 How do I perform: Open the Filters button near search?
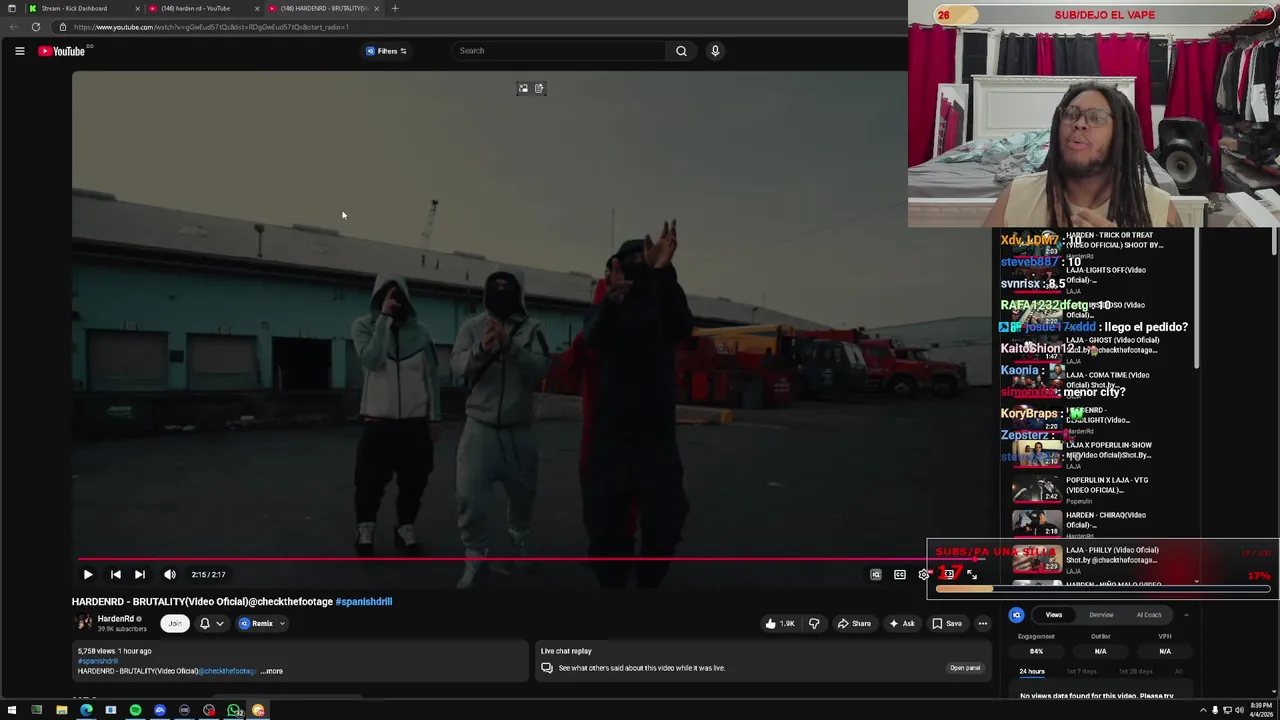[386, 51]
